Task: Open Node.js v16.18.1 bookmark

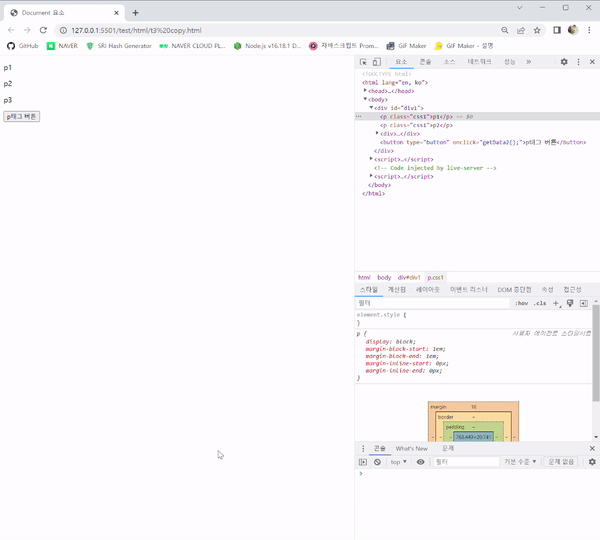Action: coord(267,46)
